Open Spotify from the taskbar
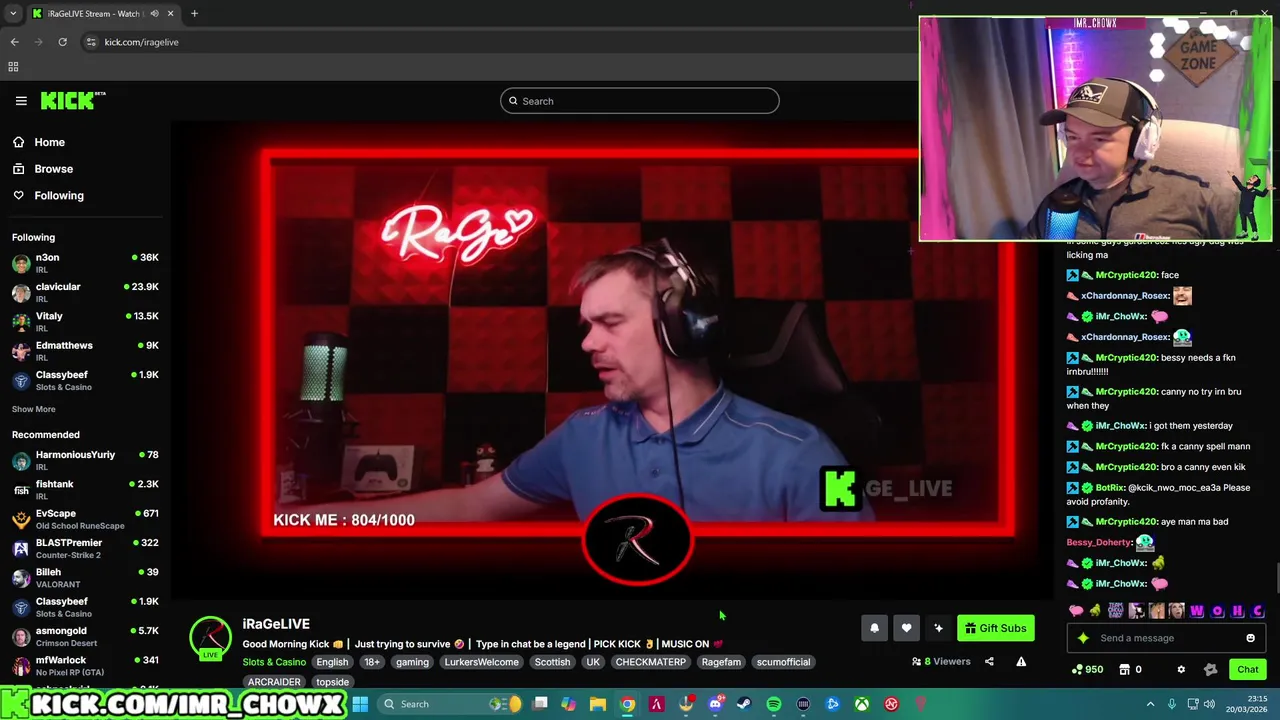Screen dimensions: 1280x720 [x=773, y=704]
